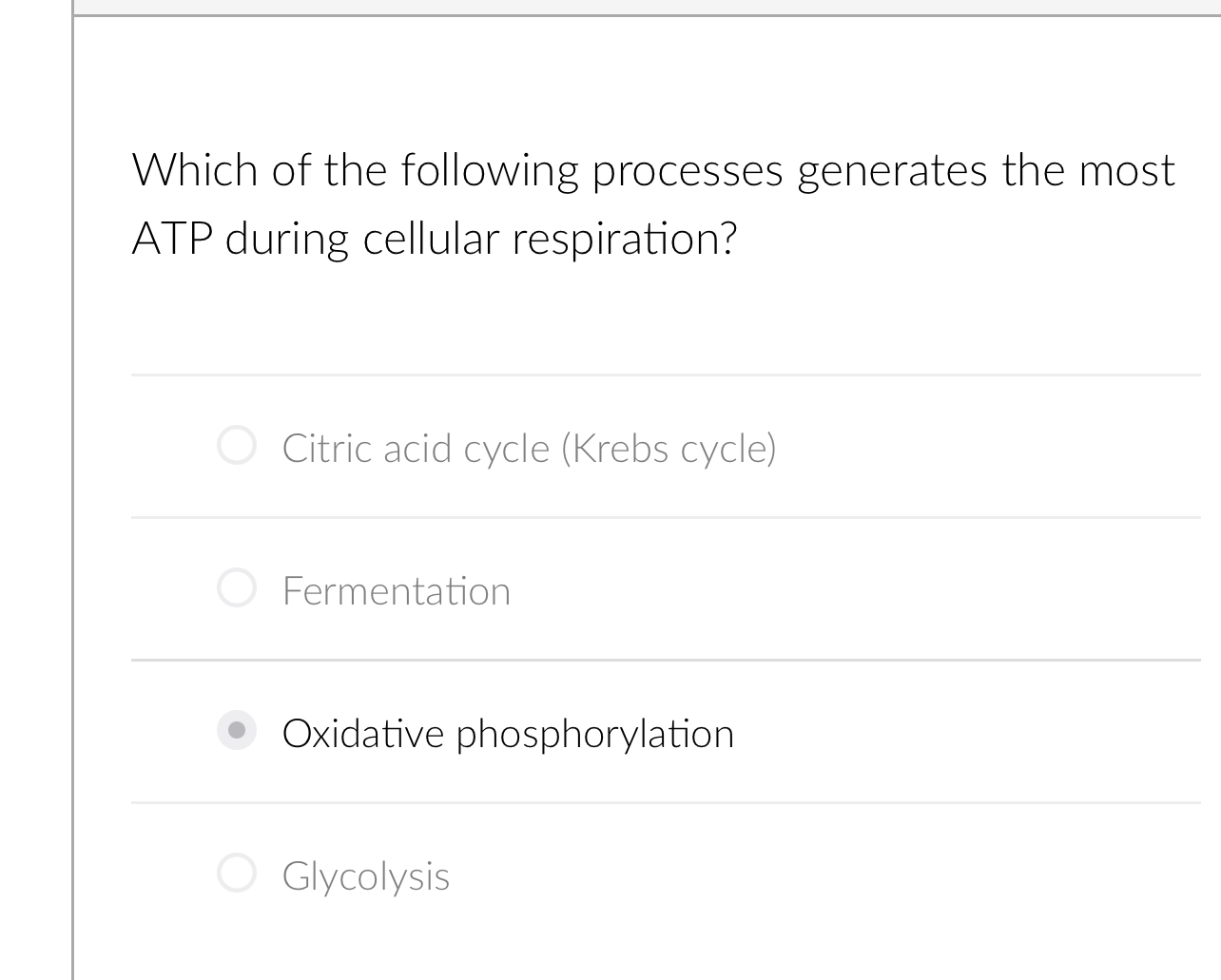Click the "Fermentation" answer label

coord(397,591)
